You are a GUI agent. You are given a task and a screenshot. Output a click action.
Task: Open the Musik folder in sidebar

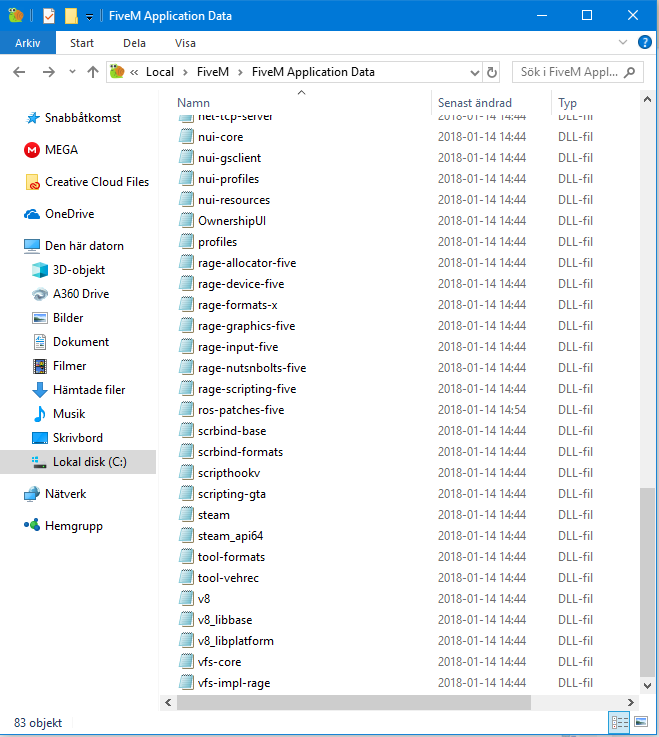tap(69, 413)
